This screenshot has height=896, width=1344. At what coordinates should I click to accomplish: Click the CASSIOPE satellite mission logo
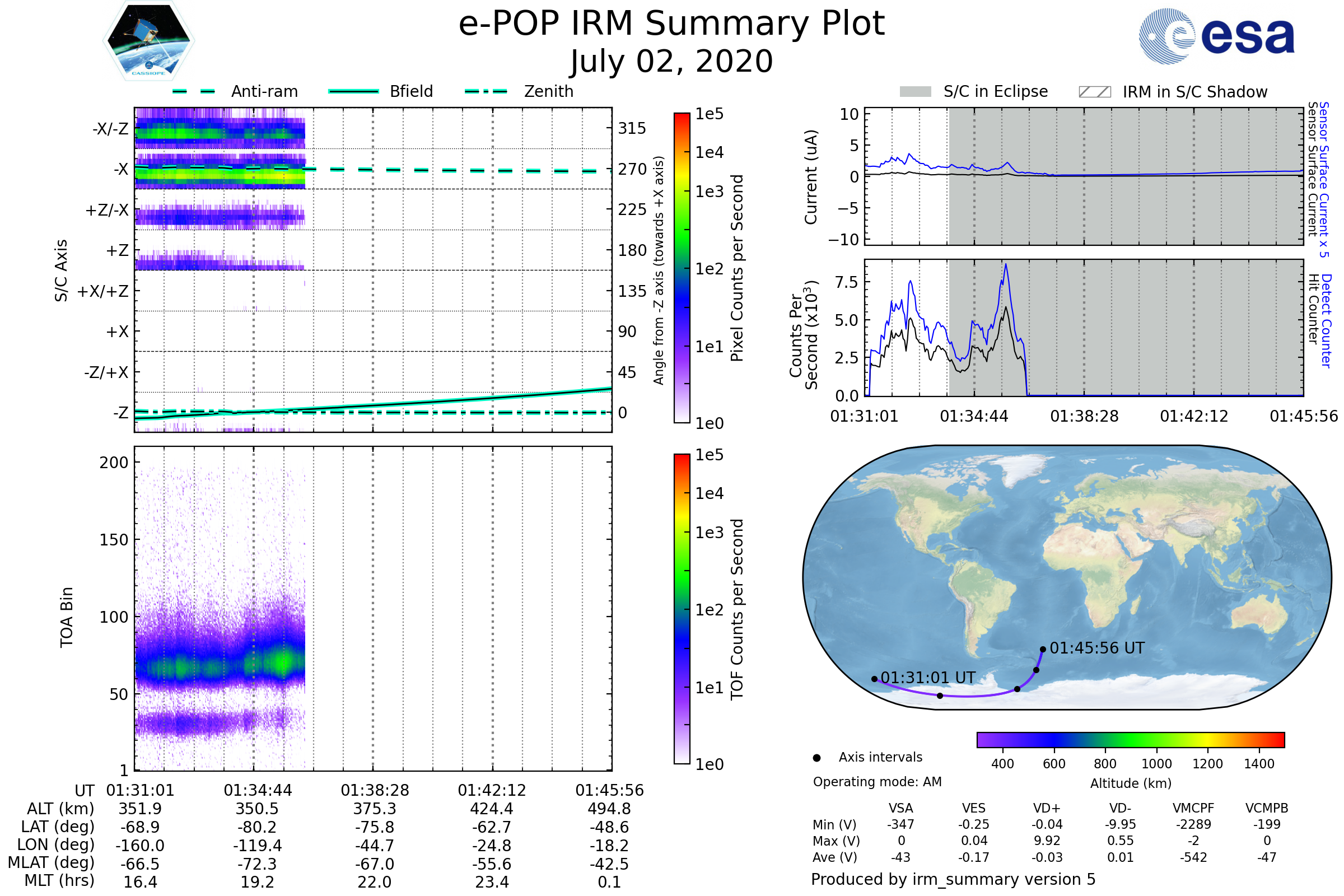(148, 41)
